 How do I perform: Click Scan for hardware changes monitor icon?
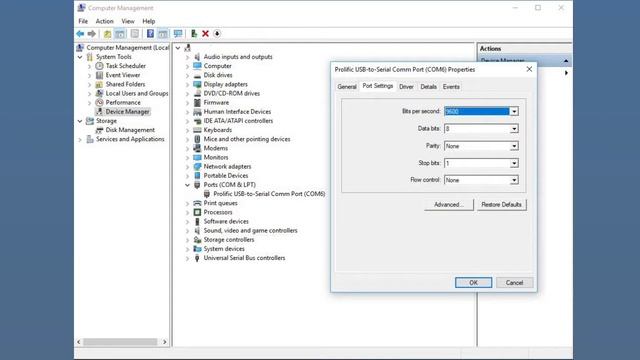[178, 34]
